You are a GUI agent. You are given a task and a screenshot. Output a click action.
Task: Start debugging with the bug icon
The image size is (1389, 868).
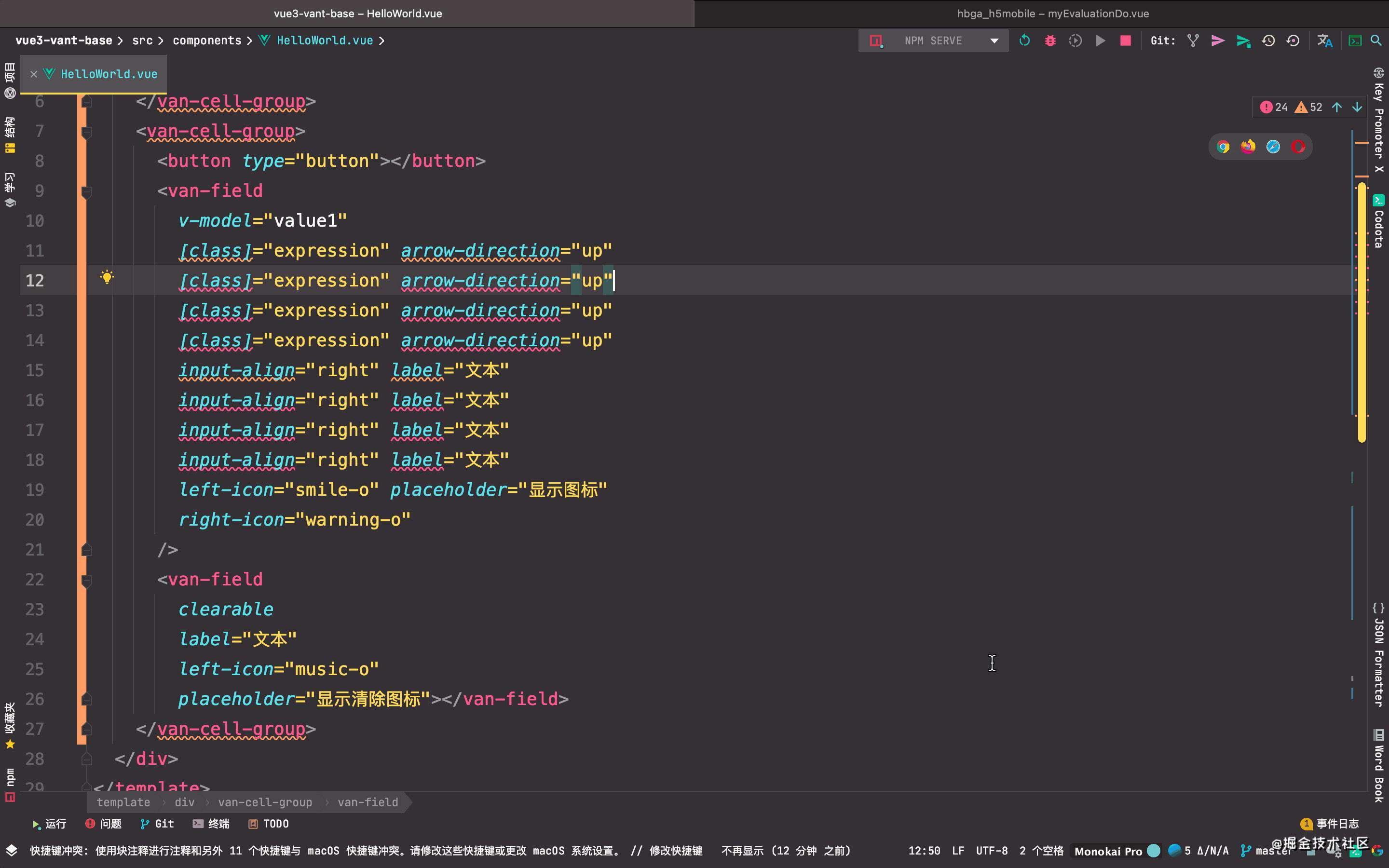(x=1050, y=41)
